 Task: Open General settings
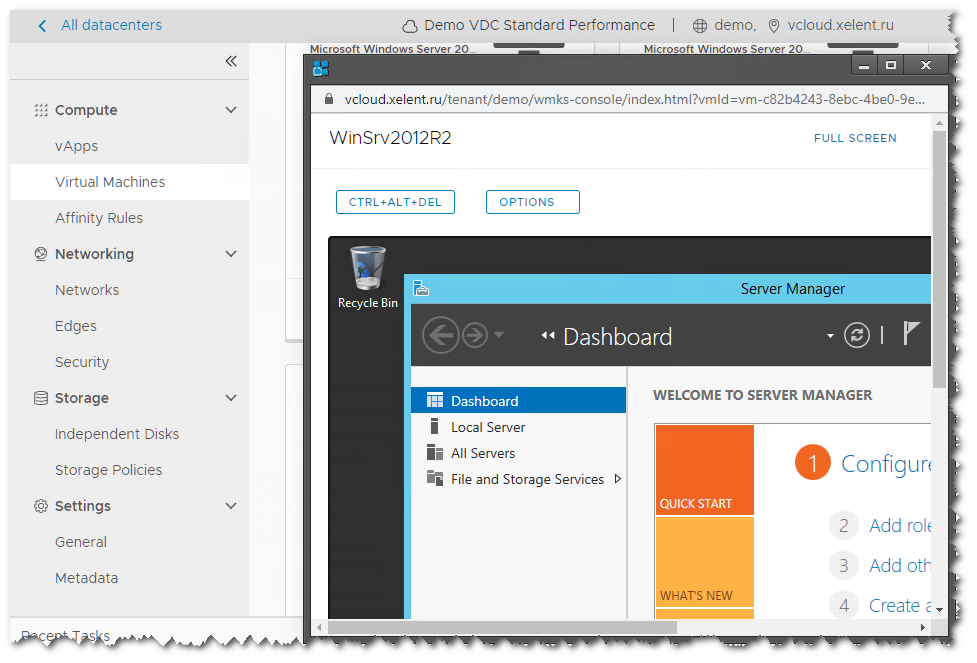coord(80,542)
